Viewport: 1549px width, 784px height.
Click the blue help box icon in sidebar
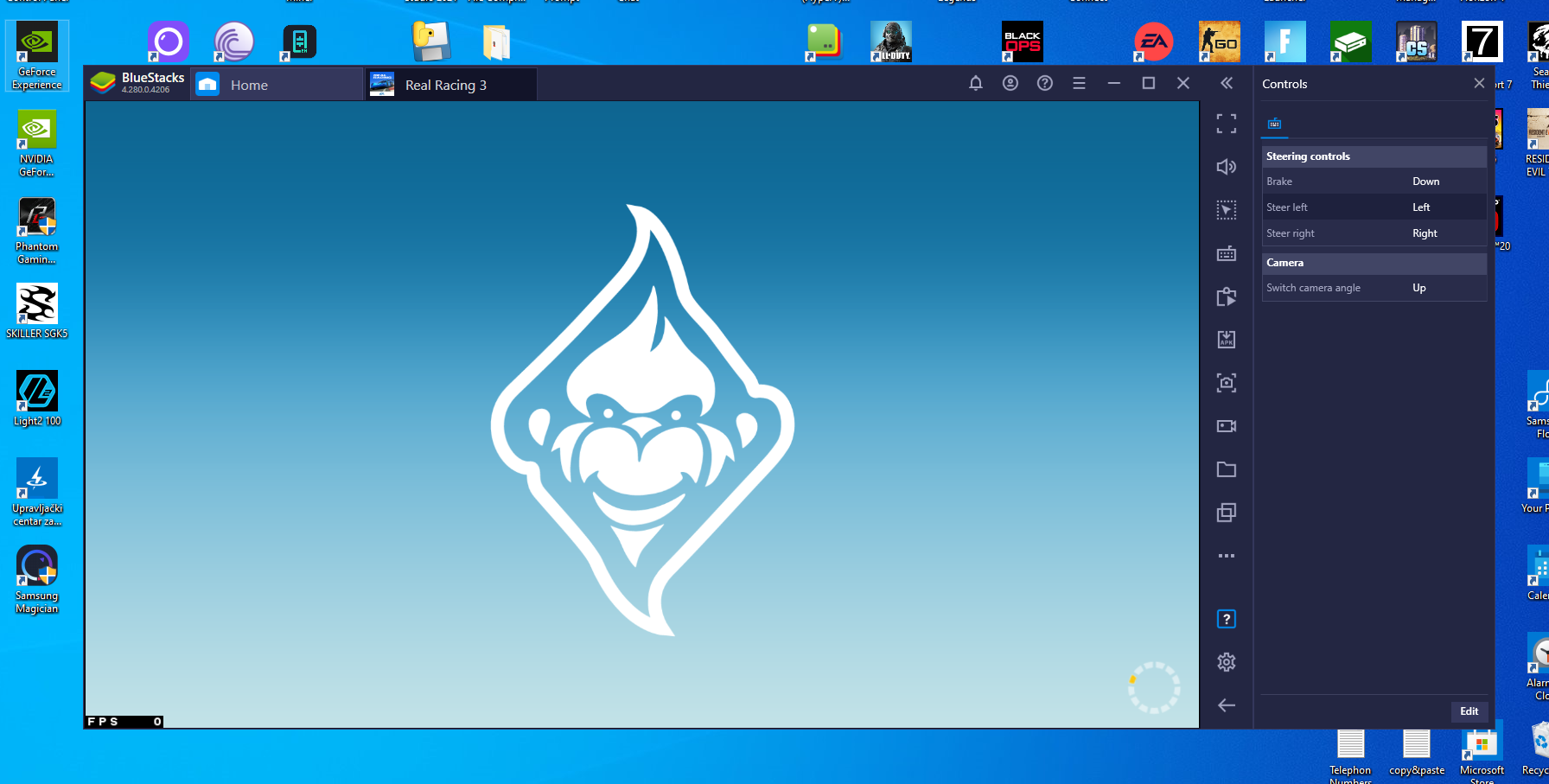[1227, 619]
